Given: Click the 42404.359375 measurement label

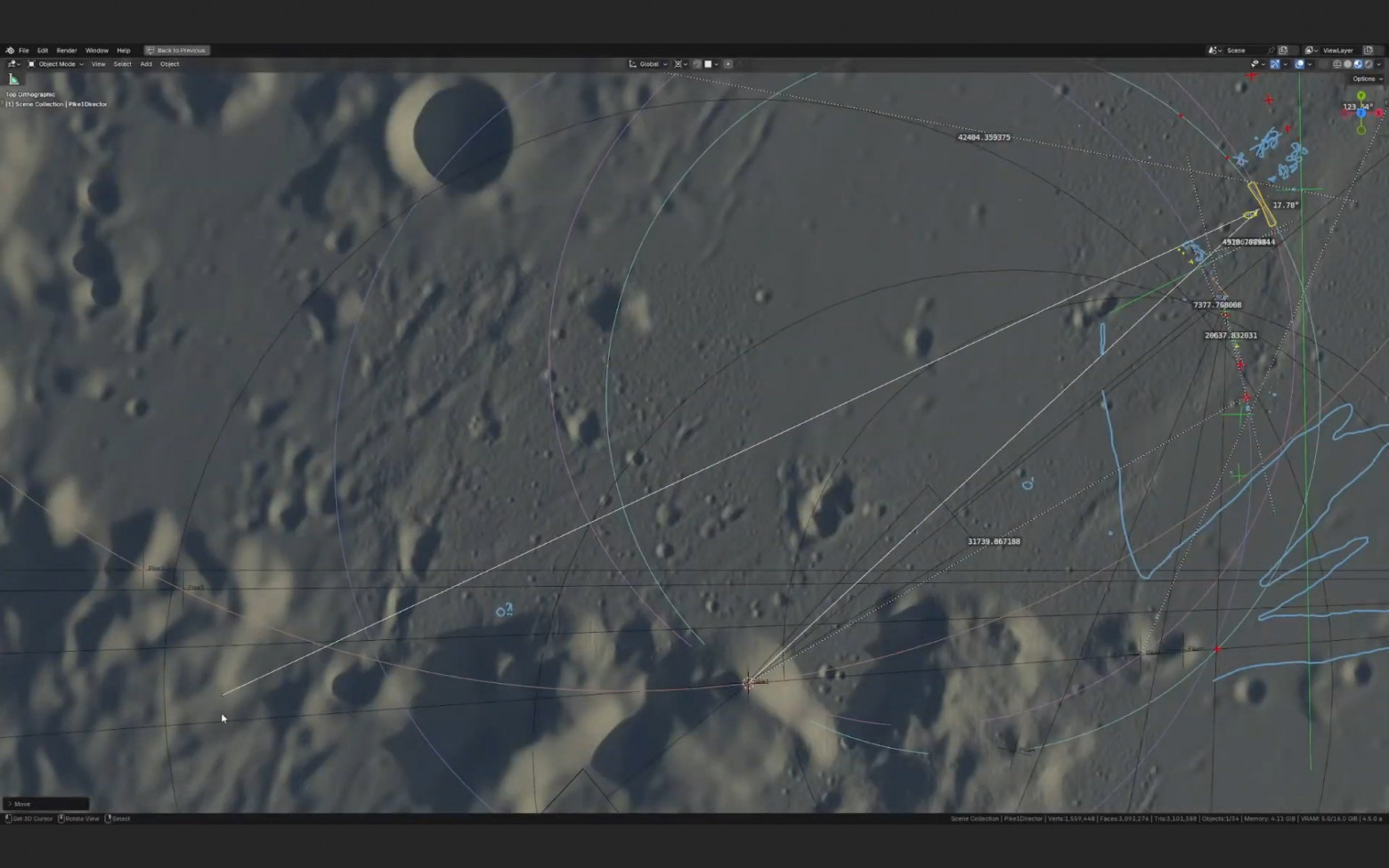Looking at the screenshot, I should pyautogui.click(x=984, y=138).
